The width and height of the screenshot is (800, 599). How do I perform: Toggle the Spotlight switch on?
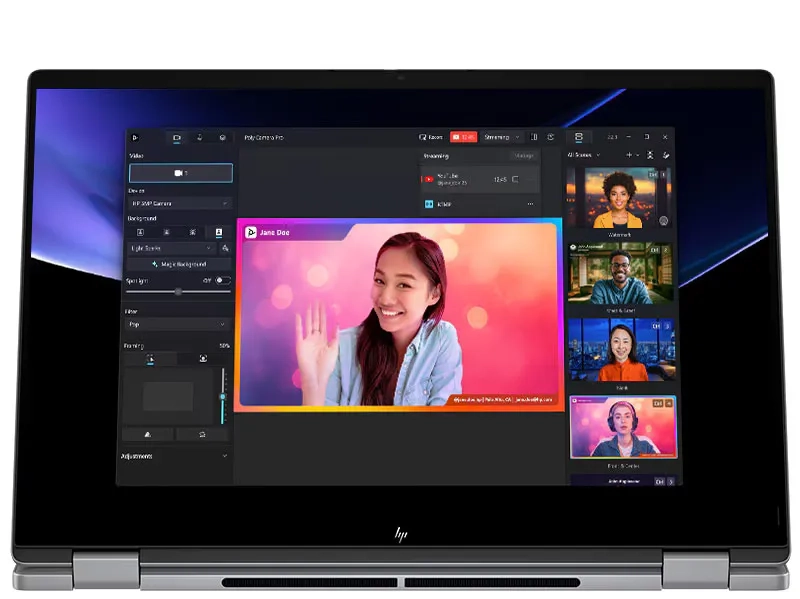[222, 280]
